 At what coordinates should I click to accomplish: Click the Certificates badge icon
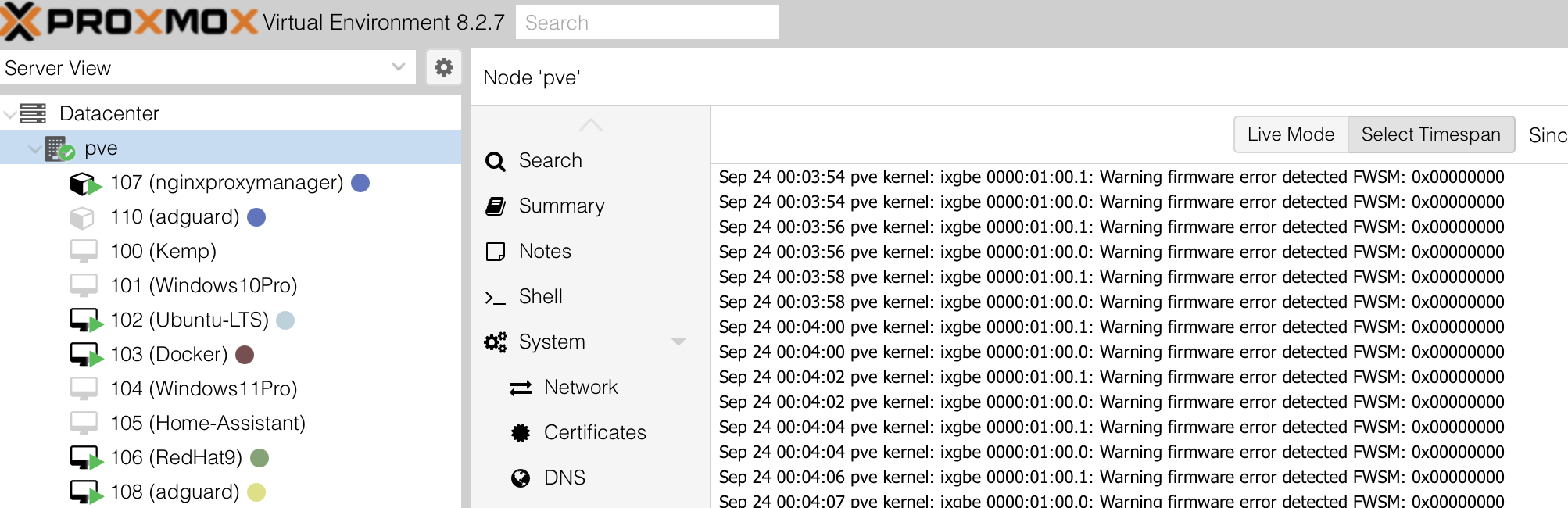pyautogui.click(x=521, y=432)
